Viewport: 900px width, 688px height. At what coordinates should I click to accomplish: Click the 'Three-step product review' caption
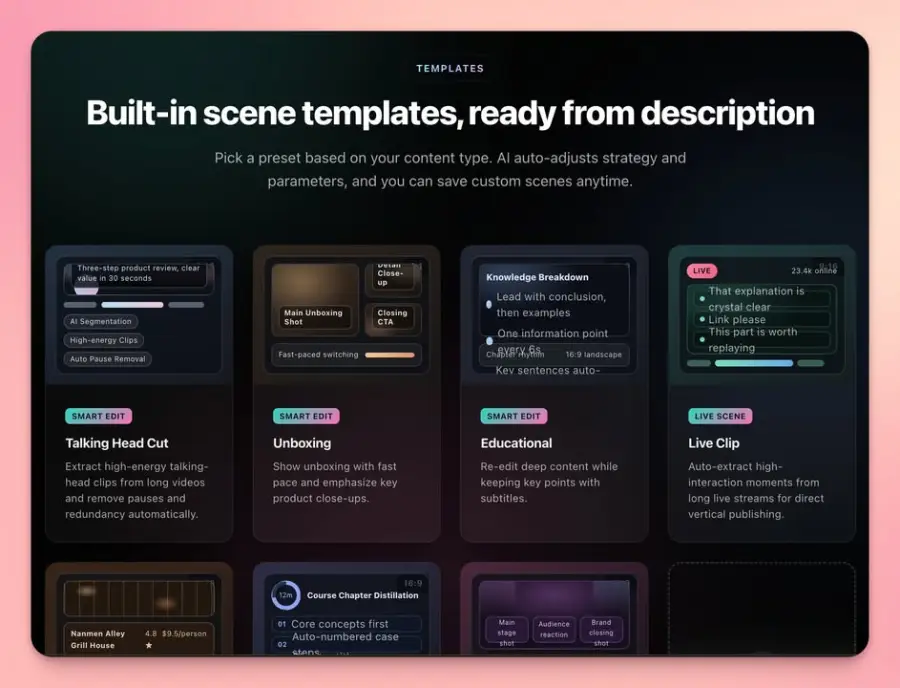pos(138,273)
